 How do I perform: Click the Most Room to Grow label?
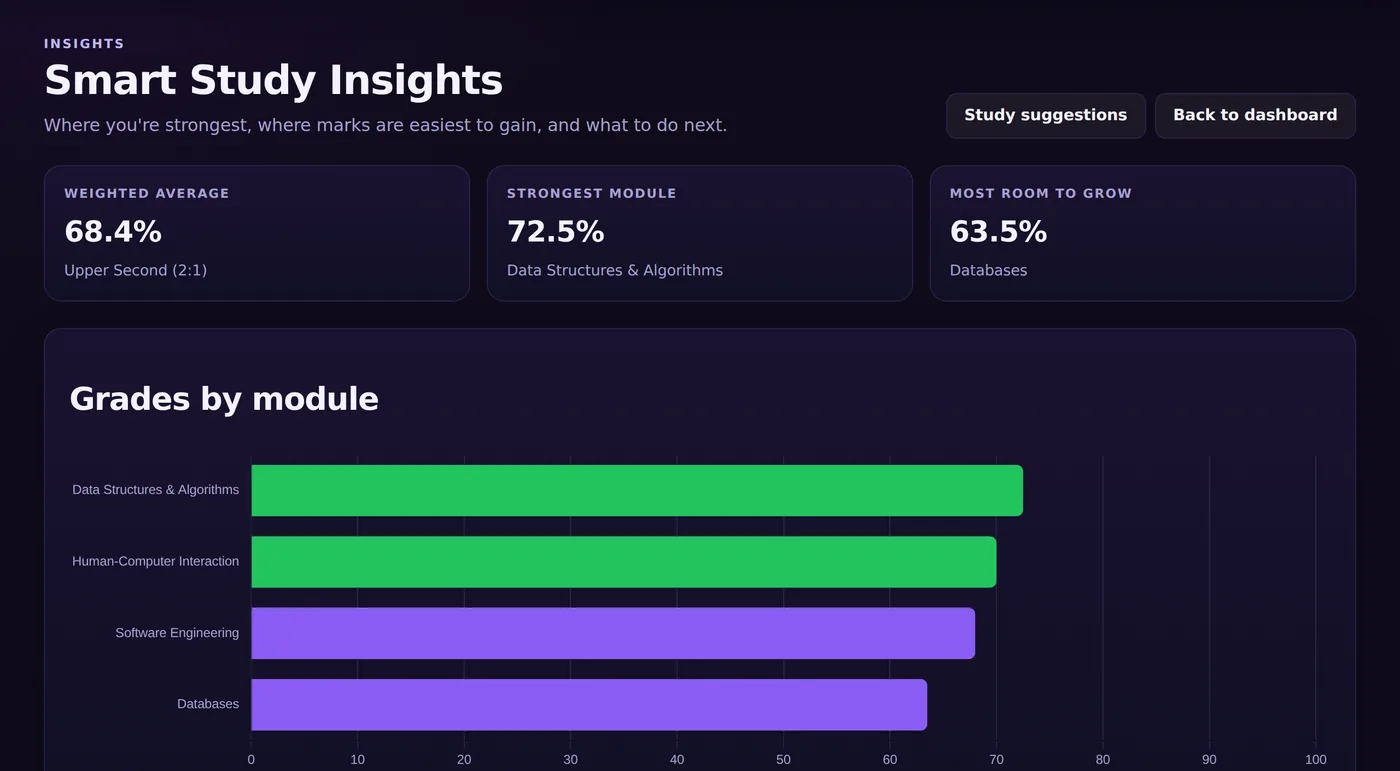pyautogui.click(x=1041, y=193)
